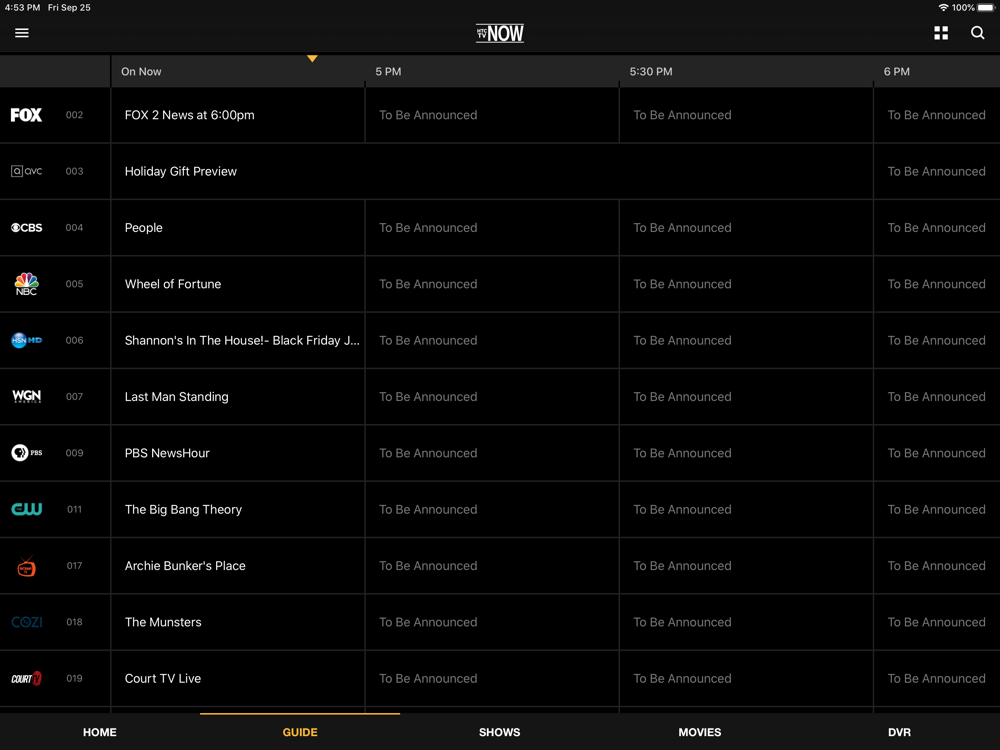This screenshot has height=750, width=1000.
Task: Open Shannon's In The House program
Action: click(238, 340)
